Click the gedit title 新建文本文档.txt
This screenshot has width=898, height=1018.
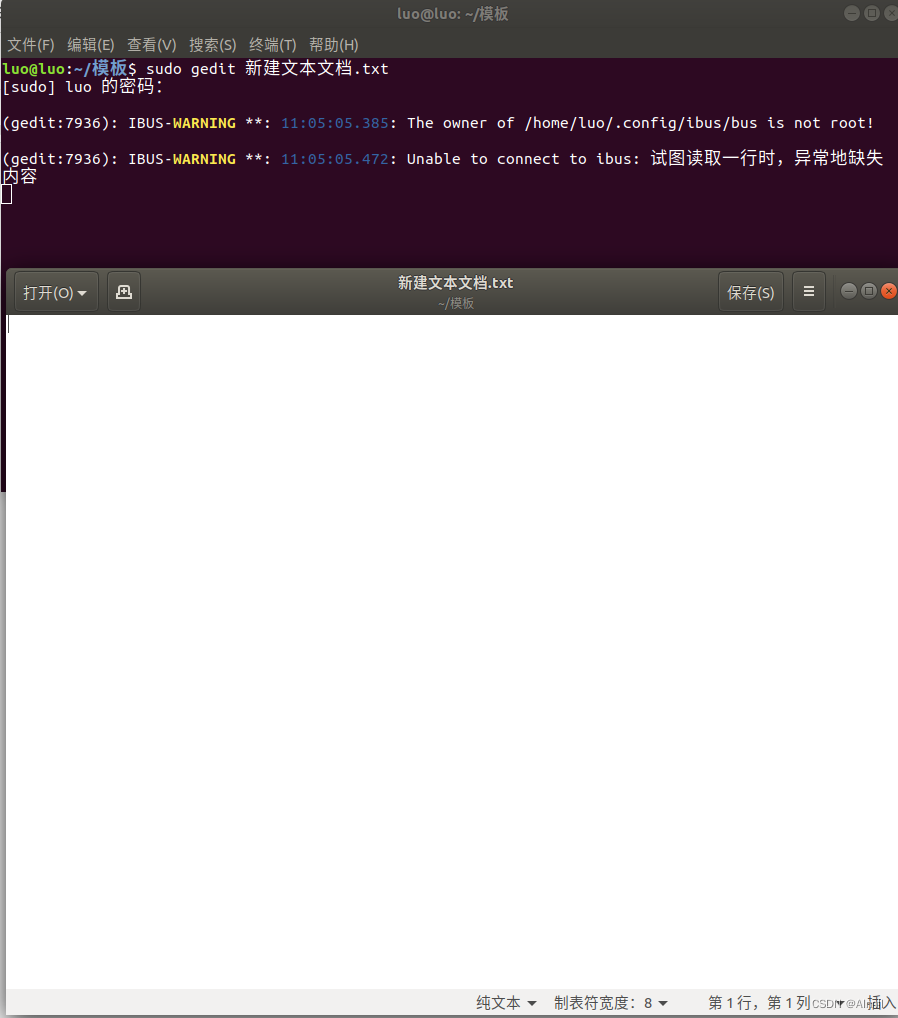(x=456, y=282)
